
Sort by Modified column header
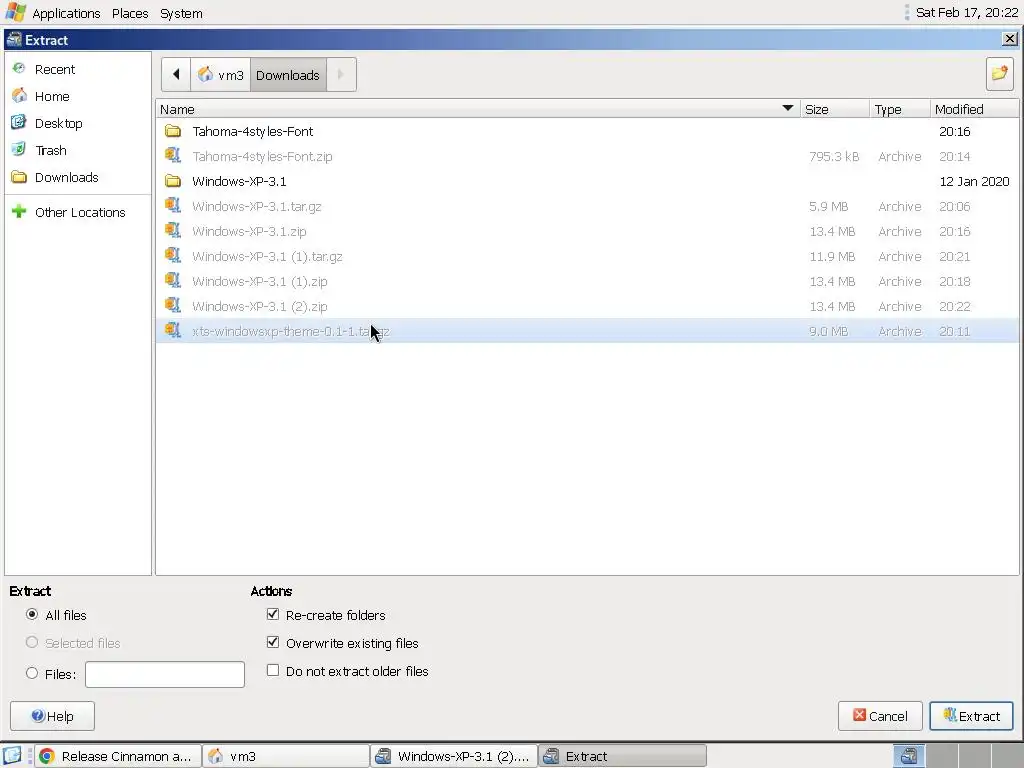point(974,109)
